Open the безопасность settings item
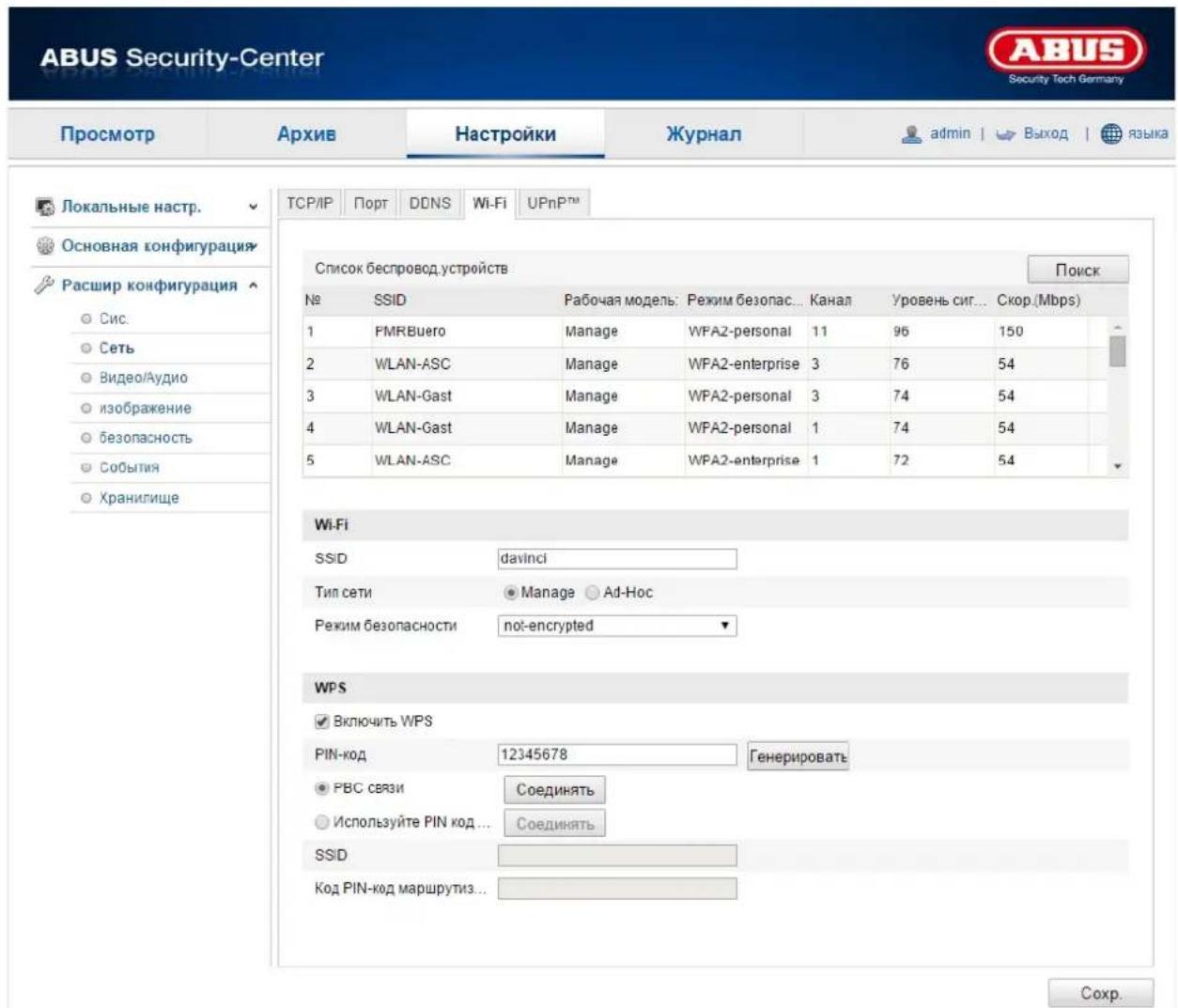Viewport: 1178px width, 1008px height. [x=145, y=438]
